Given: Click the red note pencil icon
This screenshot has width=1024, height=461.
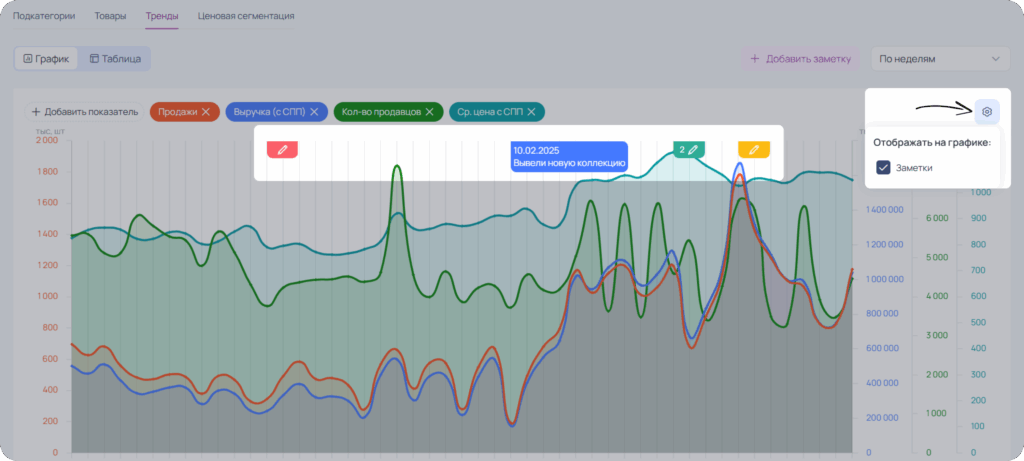Looking at the screenshot, I should click(x=282, y=150).
